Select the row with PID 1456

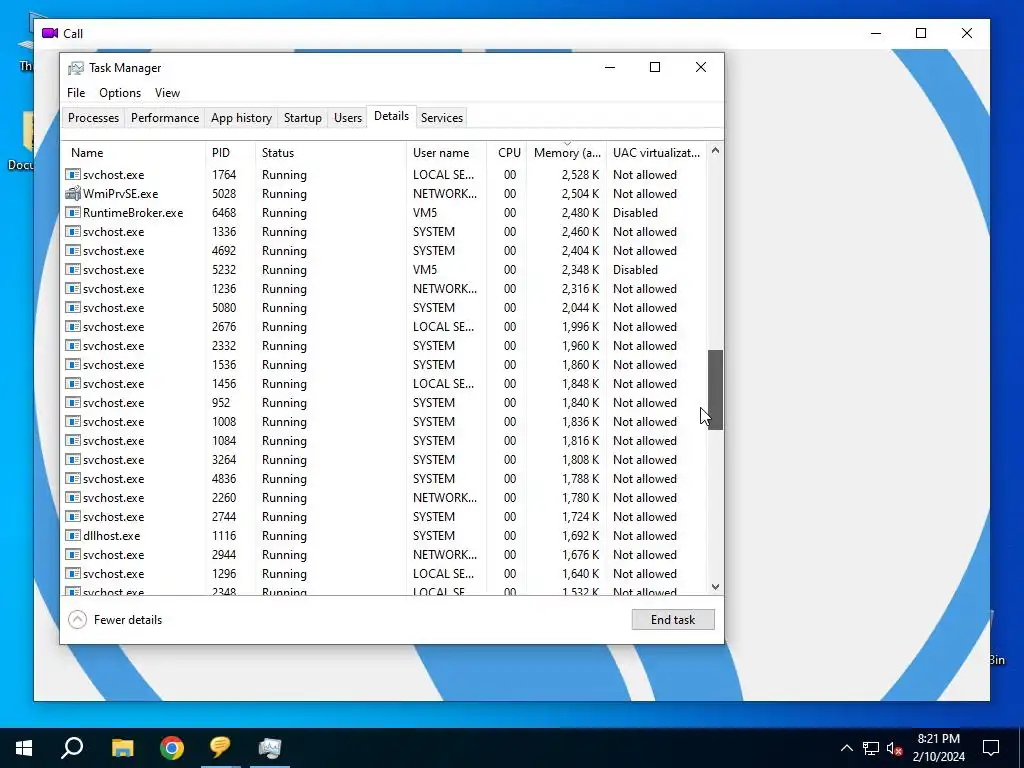385,383
